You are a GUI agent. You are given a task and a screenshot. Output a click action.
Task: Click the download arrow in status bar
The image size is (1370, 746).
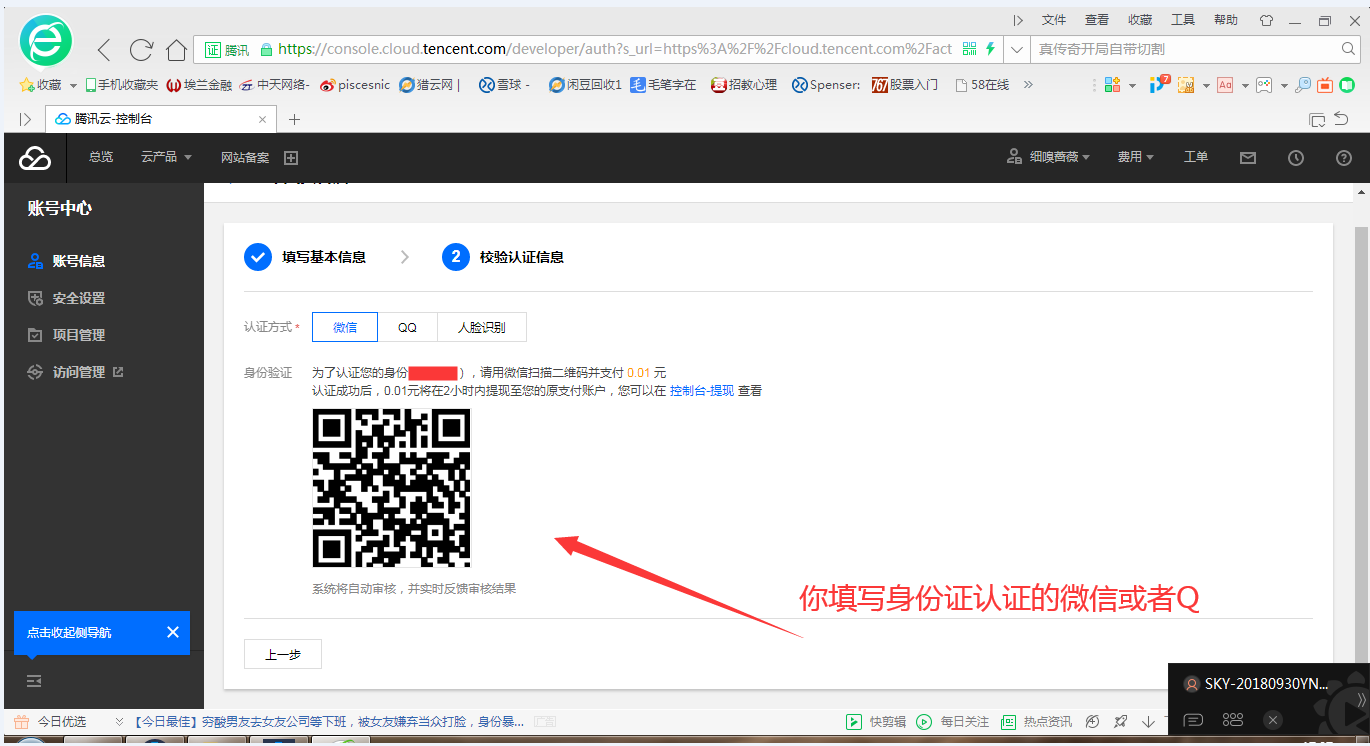pyautogui.click(x=1148, y=721)
